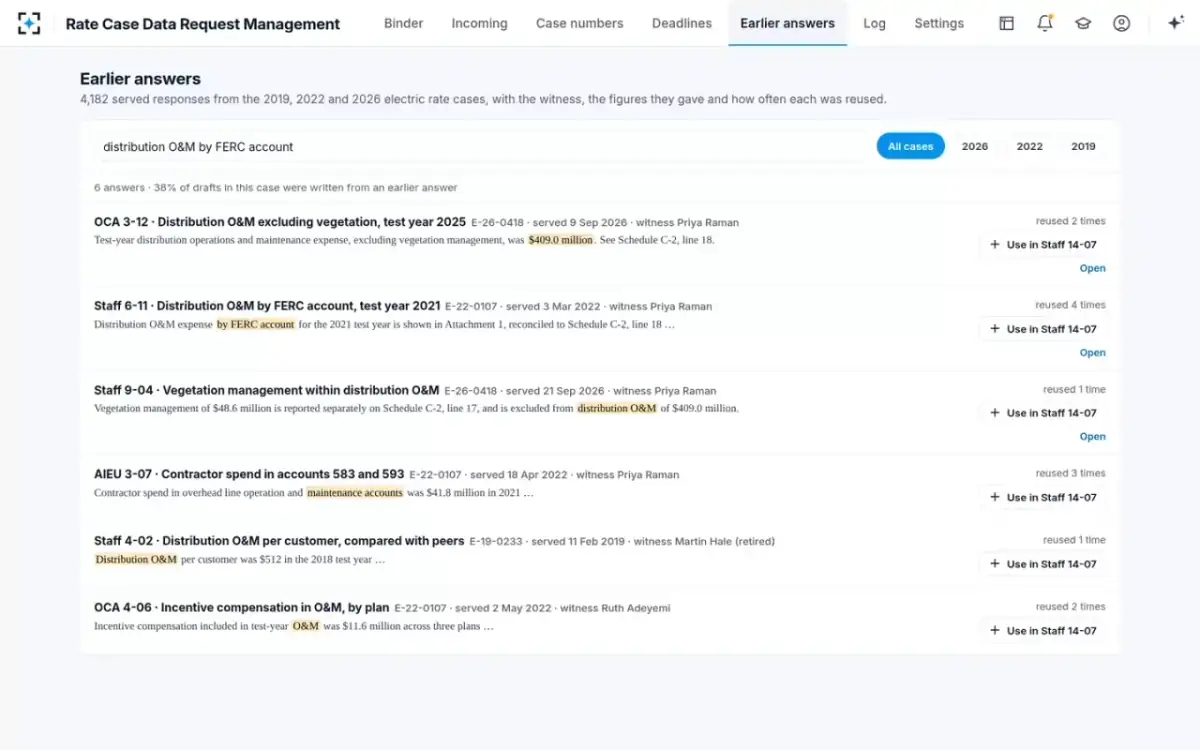Open the layout panel icon
Viewport: 1200px width, 750px height.
[x=1007, y=23]
